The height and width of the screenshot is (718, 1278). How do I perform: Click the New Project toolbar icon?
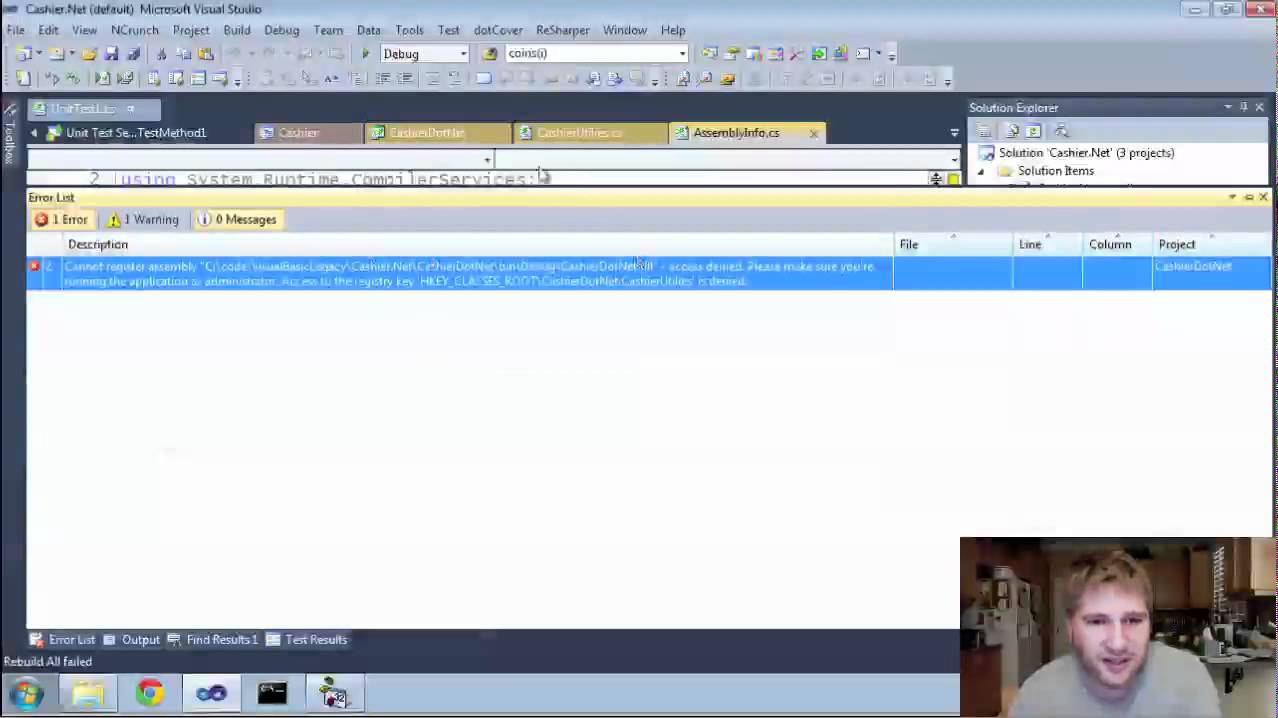[x=22, y=54]
